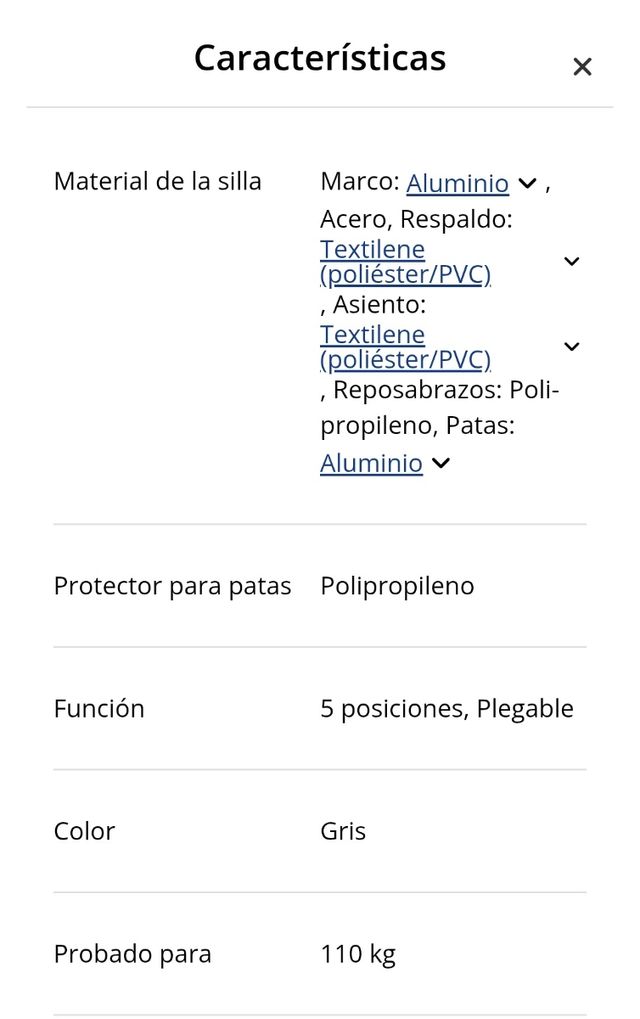Click the 'Protector para patas' label

[172, 585]
